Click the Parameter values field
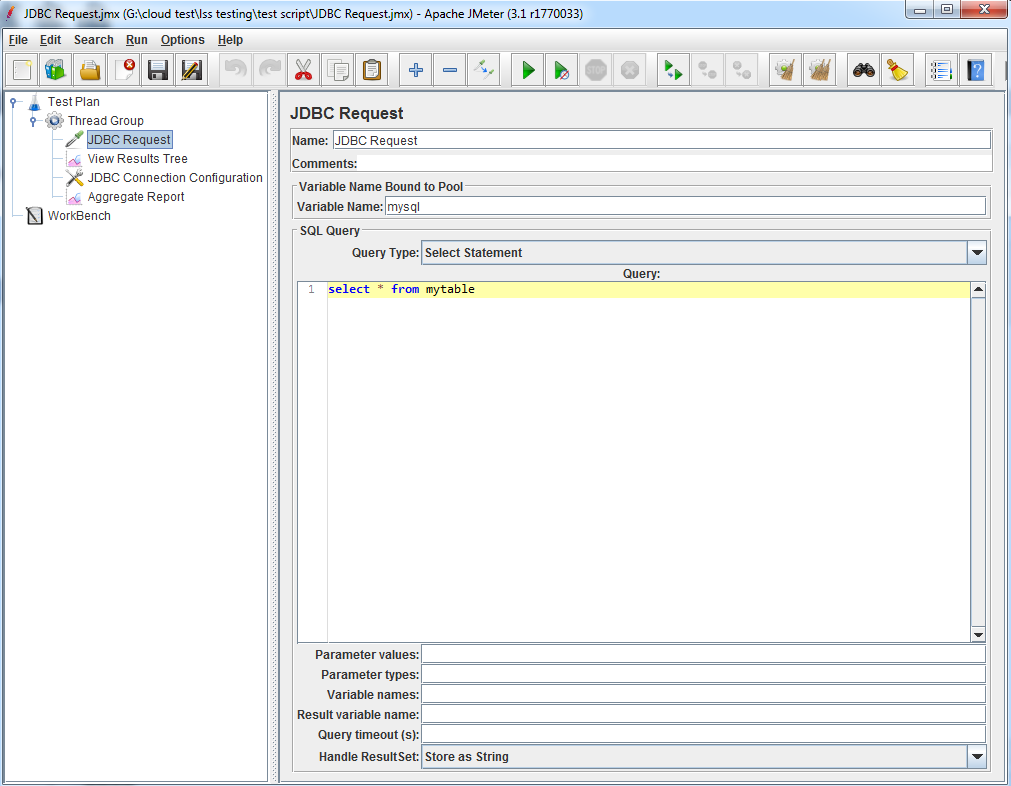This screenshot has width=1011, height=786. [x=703, y=654]
